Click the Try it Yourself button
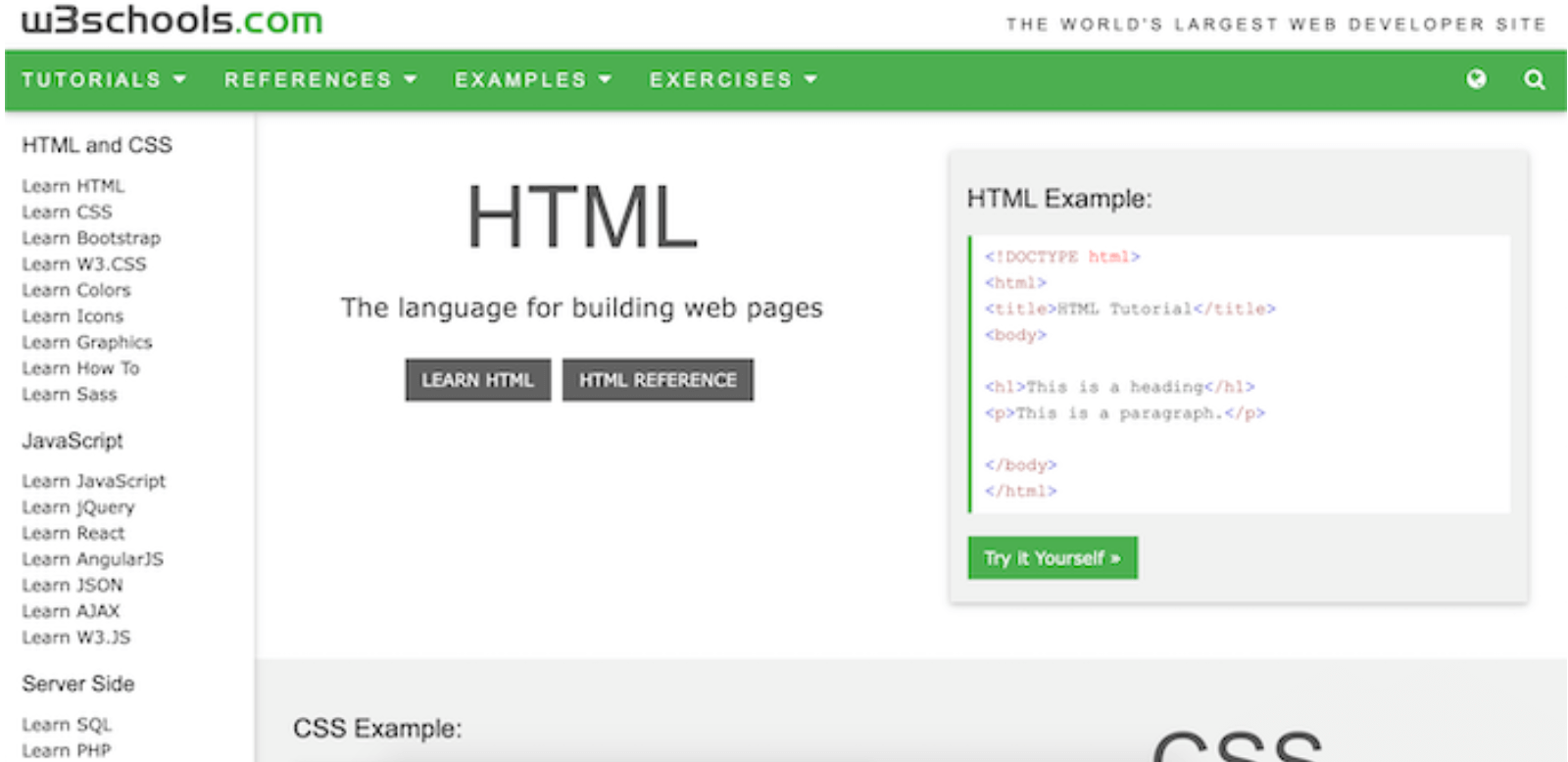This screenshot has width=1568, height=762. point(1053,557)
